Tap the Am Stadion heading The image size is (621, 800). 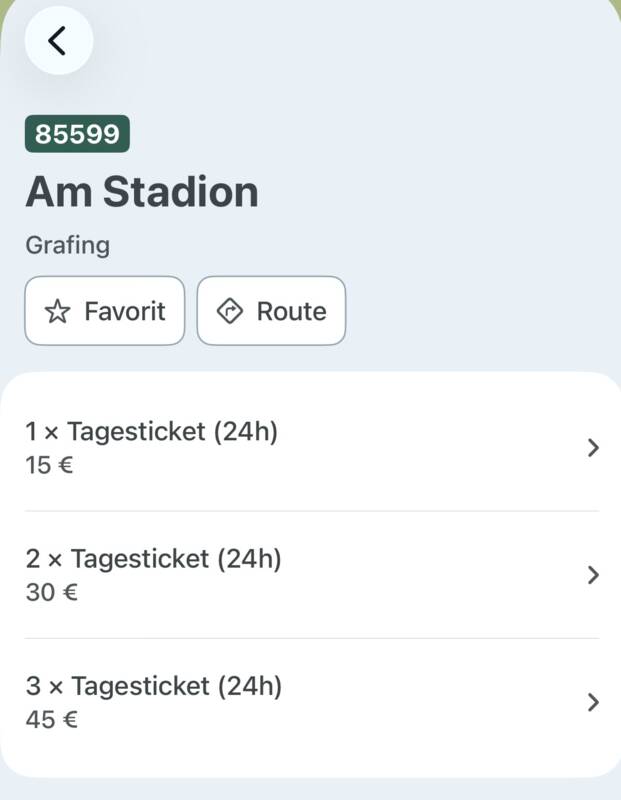pyautogui.click(x=142, y=192)
